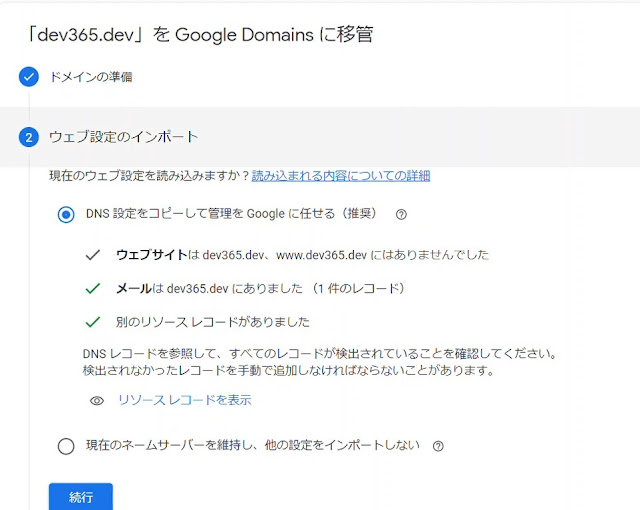Open the ドメインの準備 step
The width and height of the screenshot is (640, 510).
pos(91,77)
